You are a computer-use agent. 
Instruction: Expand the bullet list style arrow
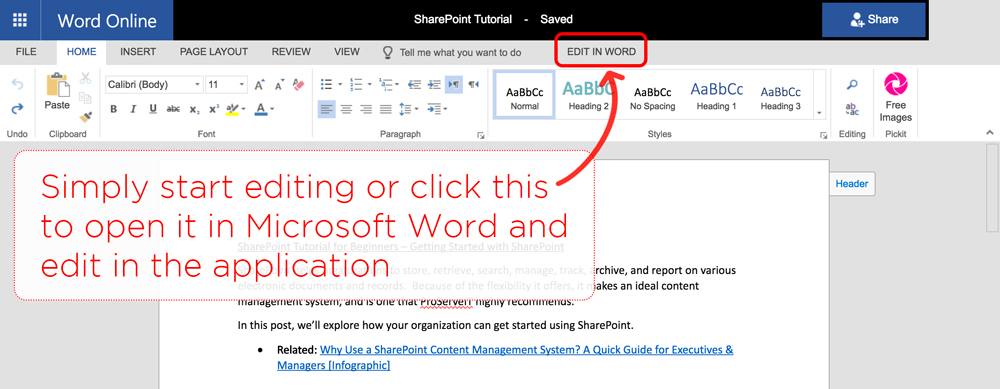coord(340,84)
